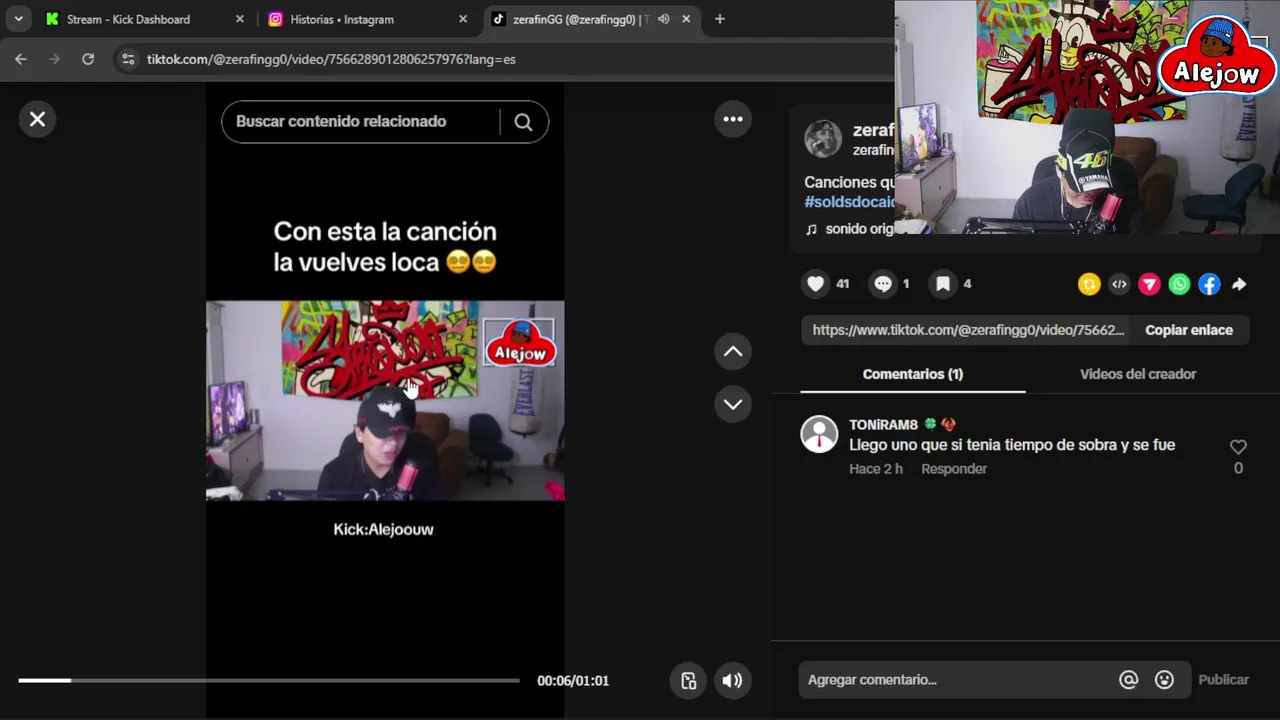The image size is (1280, 720).
Task: Reload the current page
Action: [88, 59]
